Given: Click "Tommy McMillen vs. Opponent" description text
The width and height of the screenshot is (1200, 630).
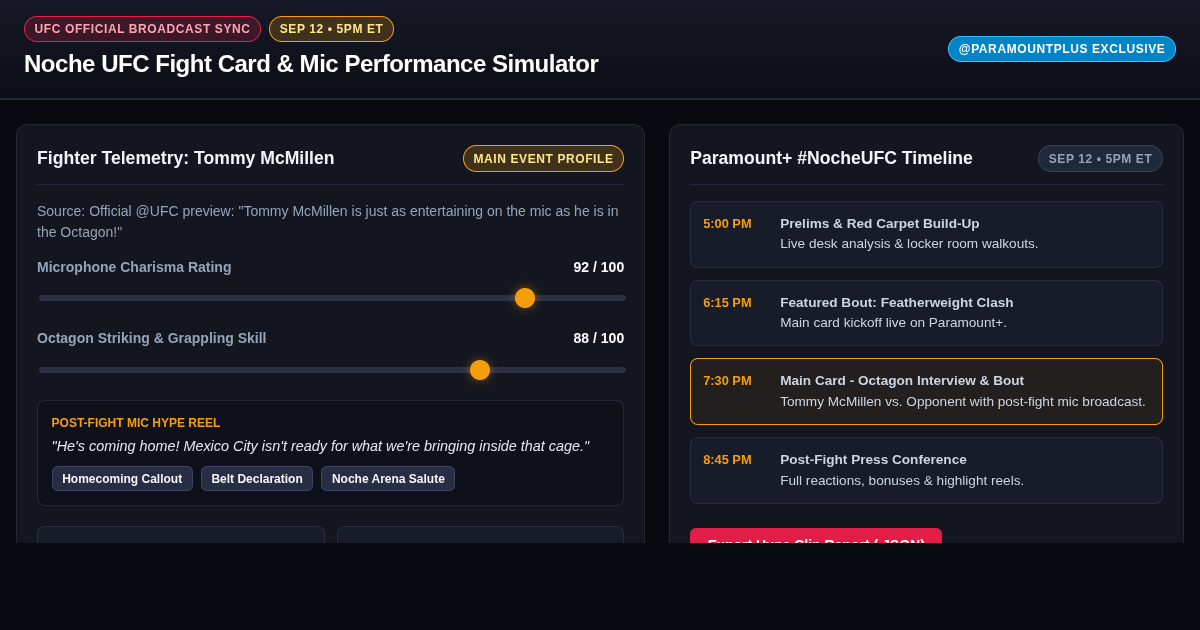Looking at the screenshot, I should pyautogui.click(x=963, y=402).
